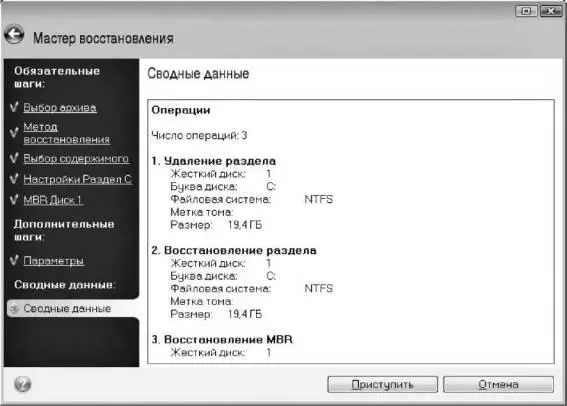Maximize the wizard window
Image resolution: width=567 pixels, height=406 pixels.
526,11
